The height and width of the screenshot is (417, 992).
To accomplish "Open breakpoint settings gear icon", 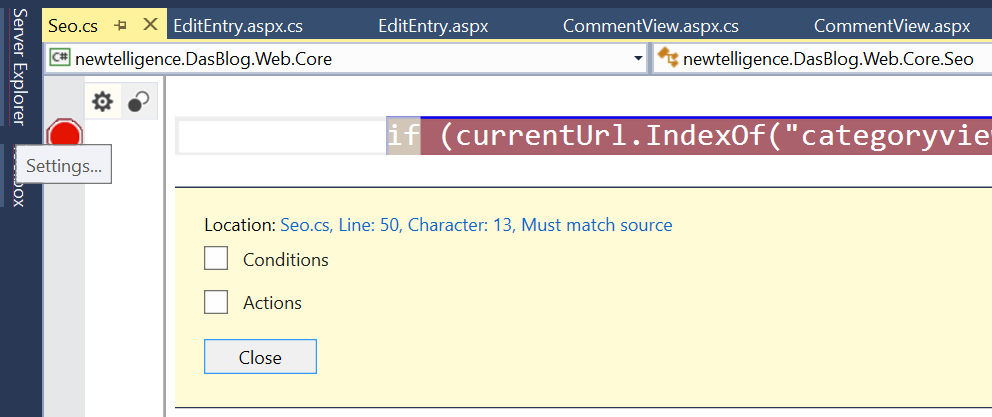I will [102, 101].
